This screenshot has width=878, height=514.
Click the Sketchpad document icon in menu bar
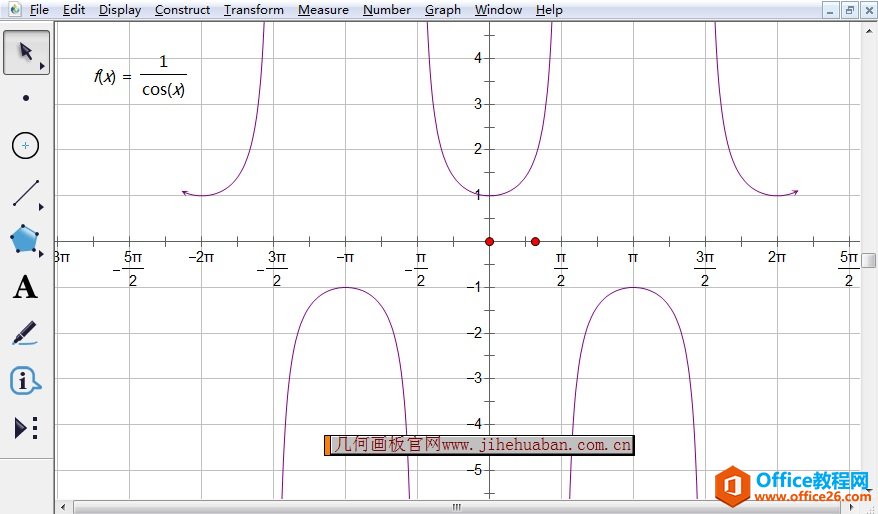[16, 10]
